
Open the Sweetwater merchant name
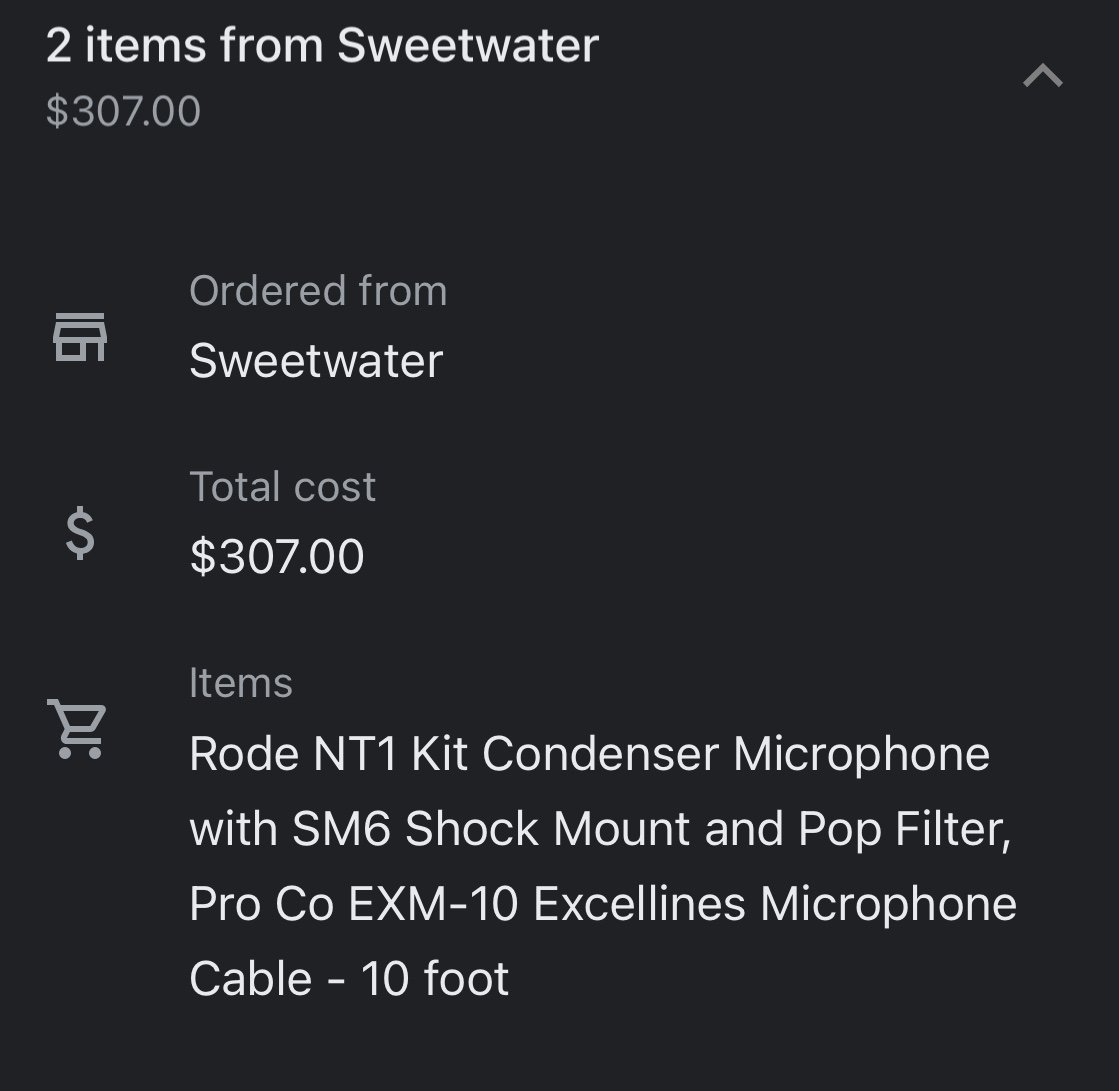tap(316, 360)
